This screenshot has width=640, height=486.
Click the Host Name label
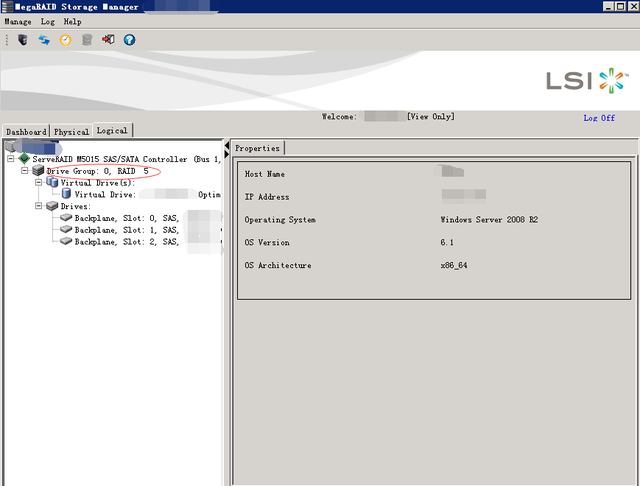[264, 174]
